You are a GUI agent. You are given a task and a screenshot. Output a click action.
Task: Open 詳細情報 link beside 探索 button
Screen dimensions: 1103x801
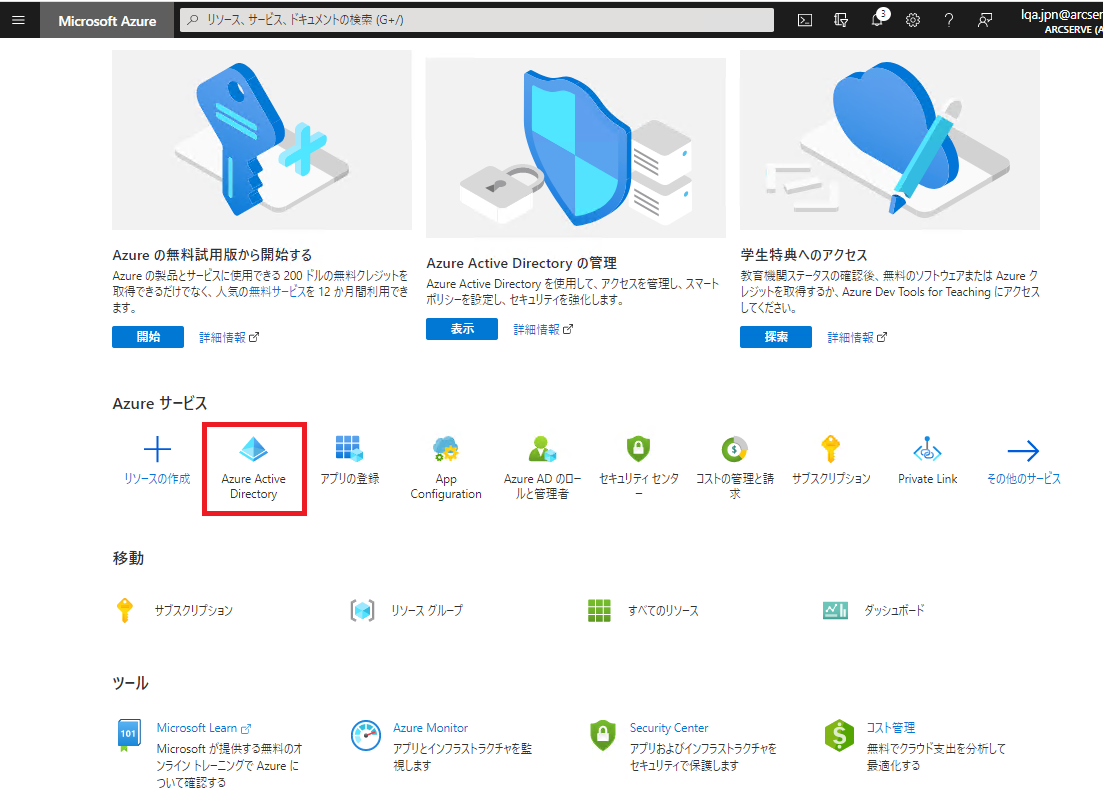(857, 338)
